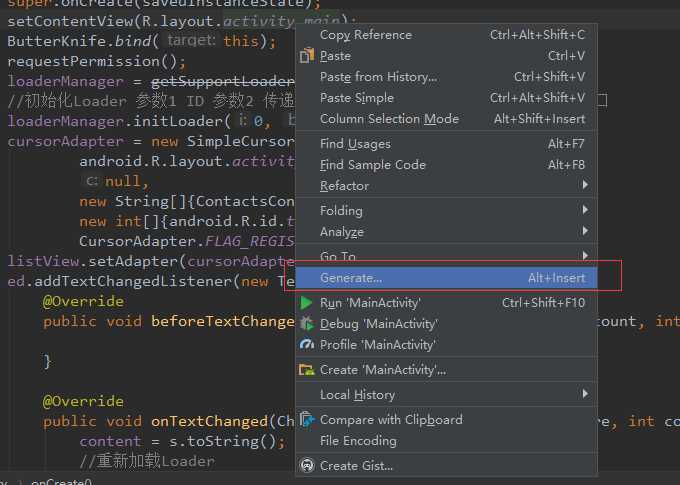Click the Create Gist GitHub icon
Image resolution: width=680 pixels, height=485 pixels.
tap(308, 466)
